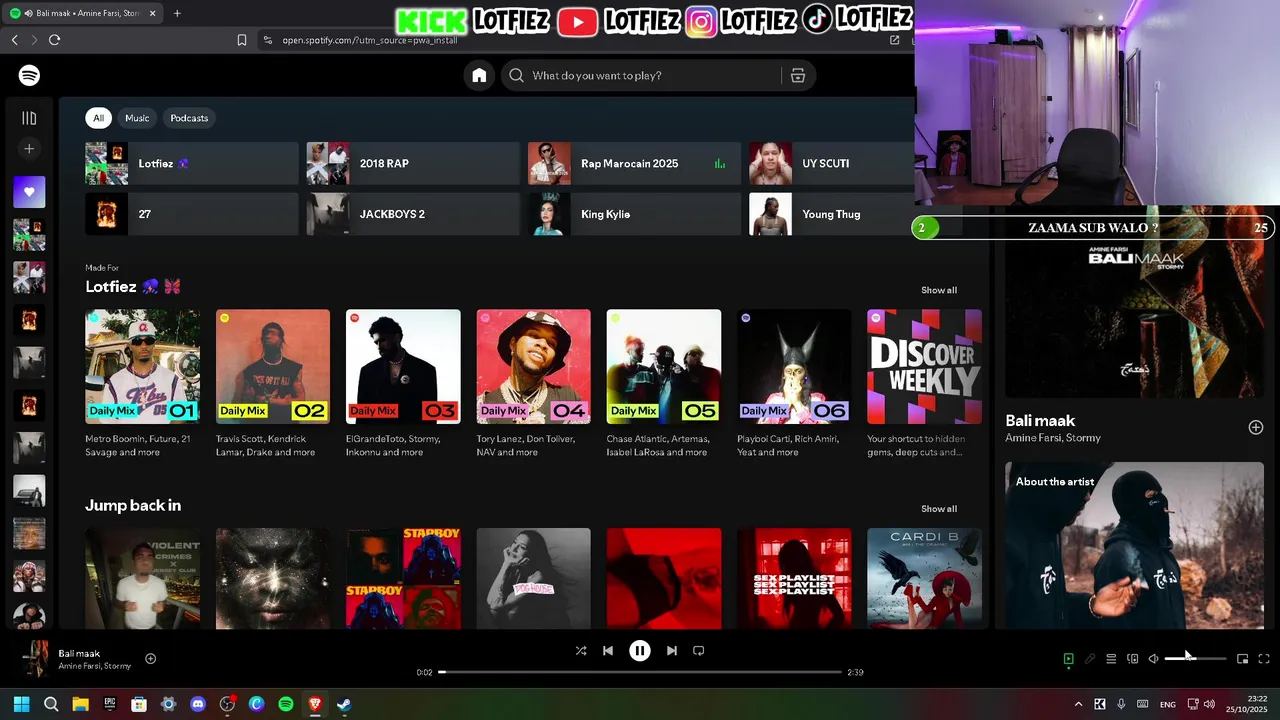
Task: Toggle the Now Playing view panel
Action: pos(1068,659)
